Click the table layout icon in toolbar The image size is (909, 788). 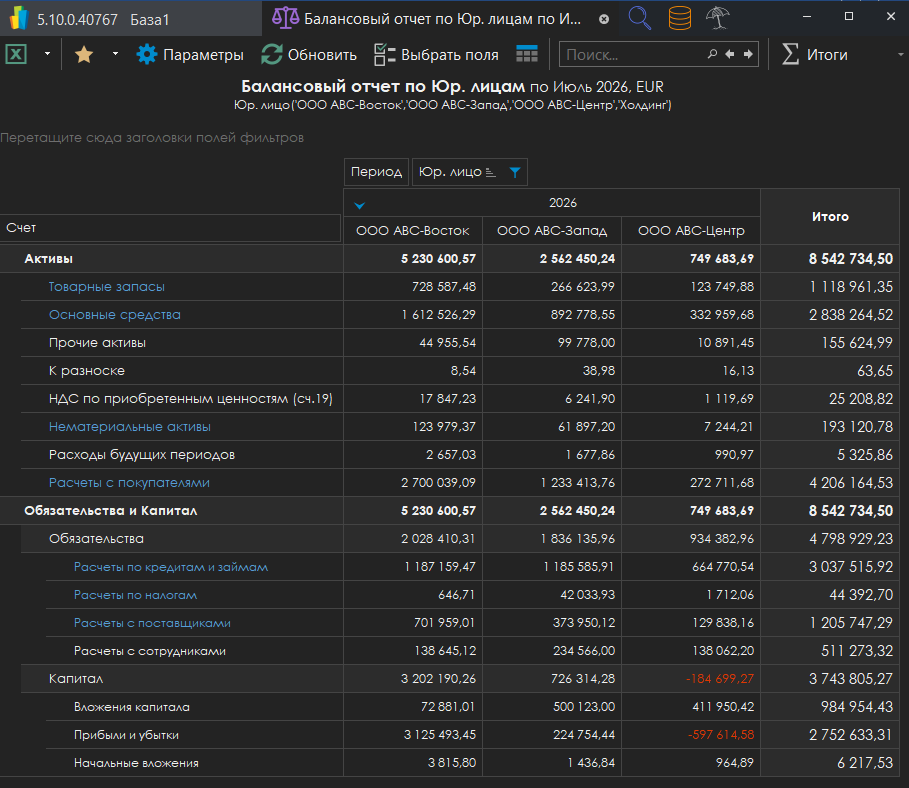(x=527, y=55)
